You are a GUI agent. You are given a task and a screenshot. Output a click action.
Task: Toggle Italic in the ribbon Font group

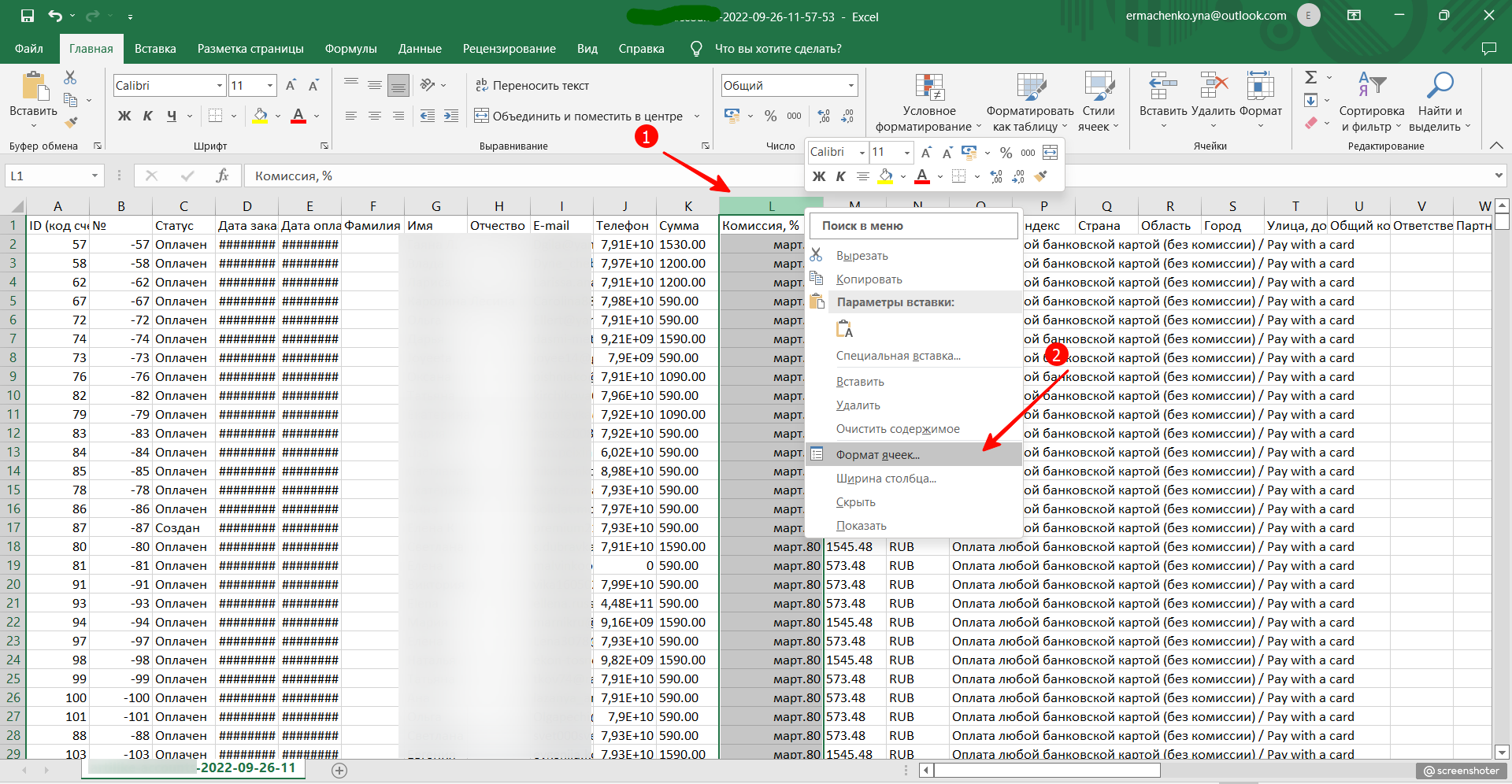click(x=148, y=116)
